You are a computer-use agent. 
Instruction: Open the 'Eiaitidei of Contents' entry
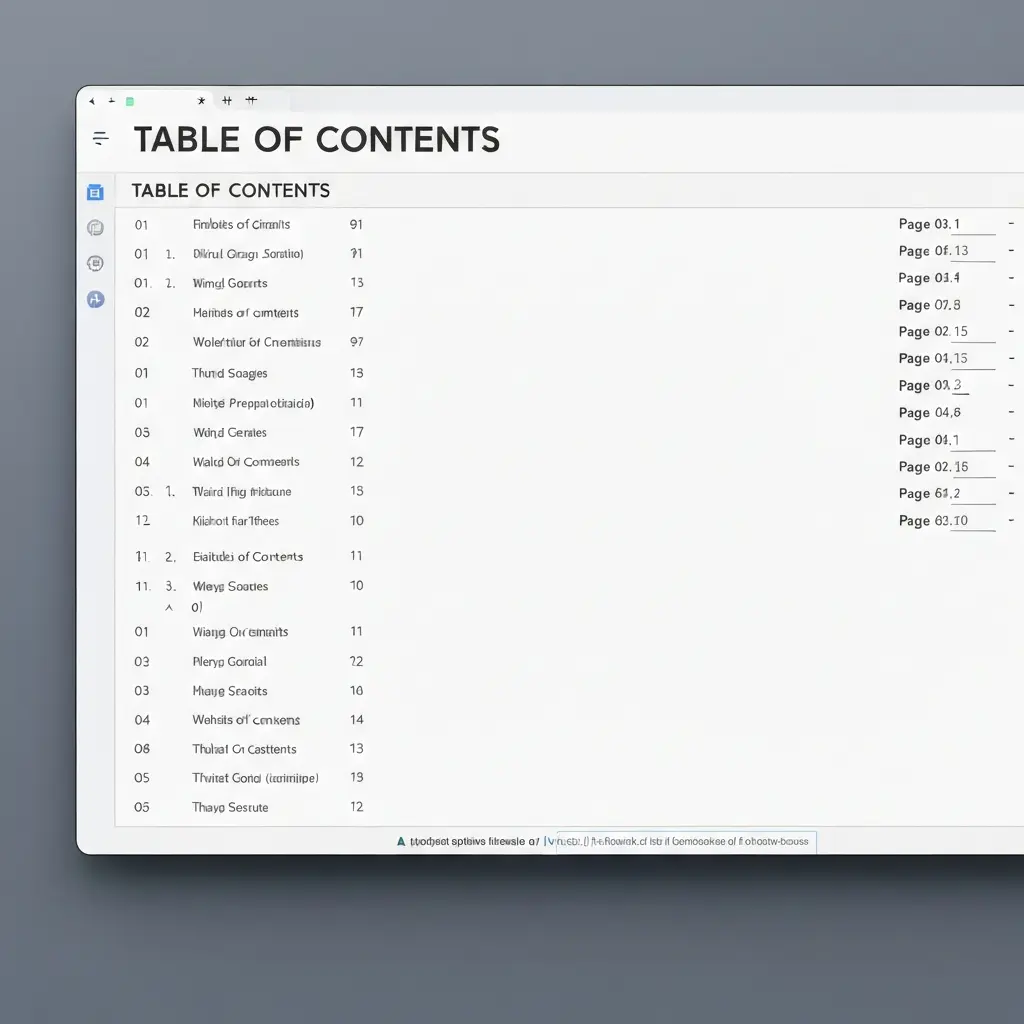[248, 557]
